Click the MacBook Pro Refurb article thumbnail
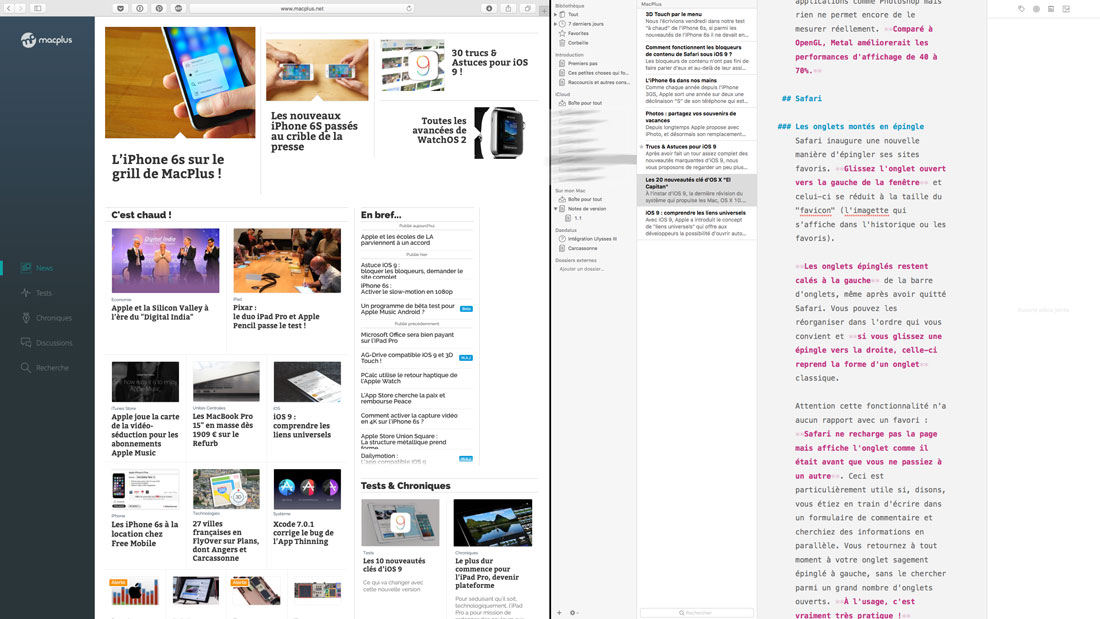 click(x=226, y=381)
